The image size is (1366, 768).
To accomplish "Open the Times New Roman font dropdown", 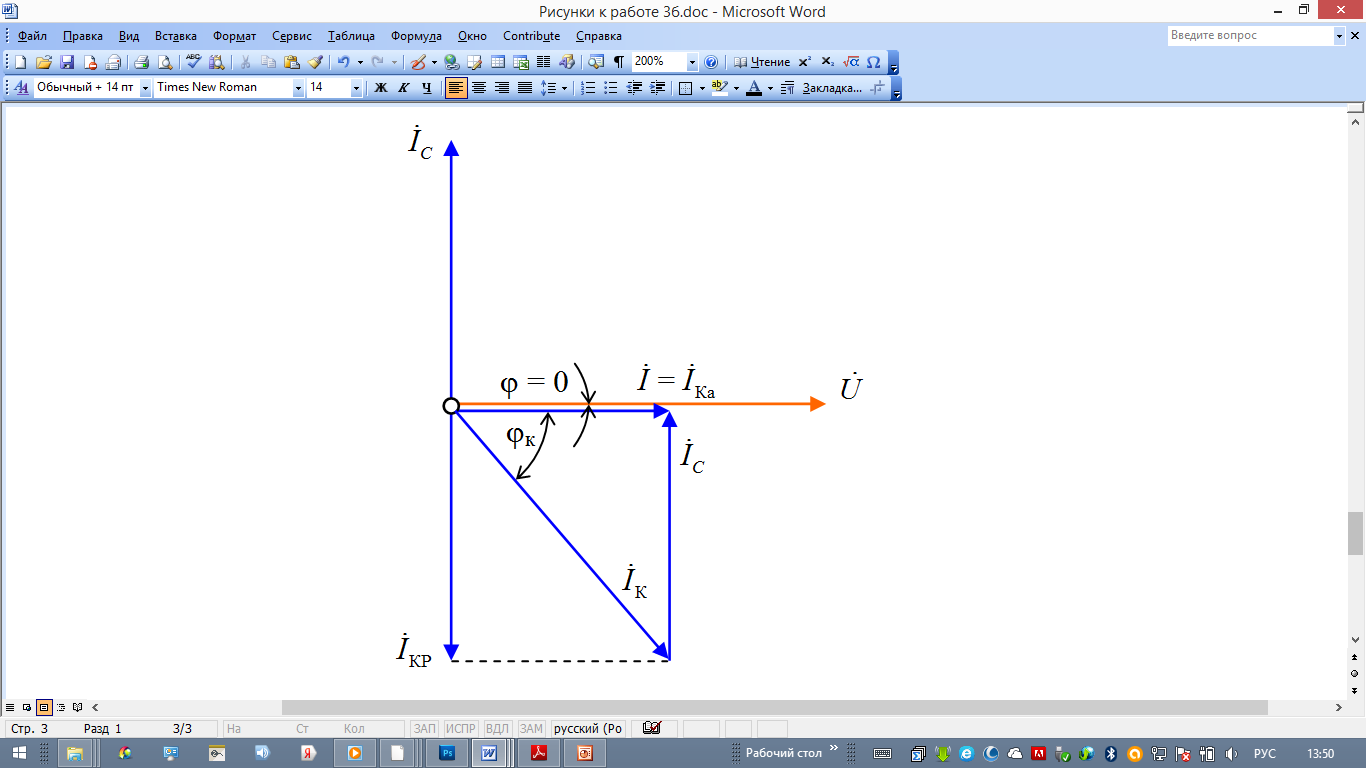I will click(x=298, y=88).
